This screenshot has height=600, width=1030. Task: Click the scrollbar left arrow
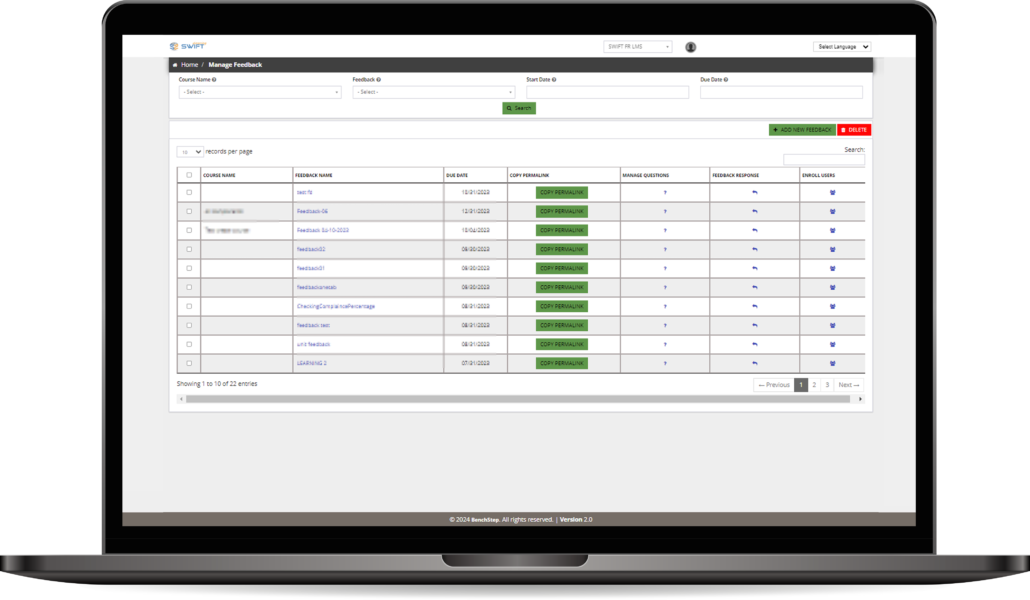pyautogui.click(x=181, y=399)
